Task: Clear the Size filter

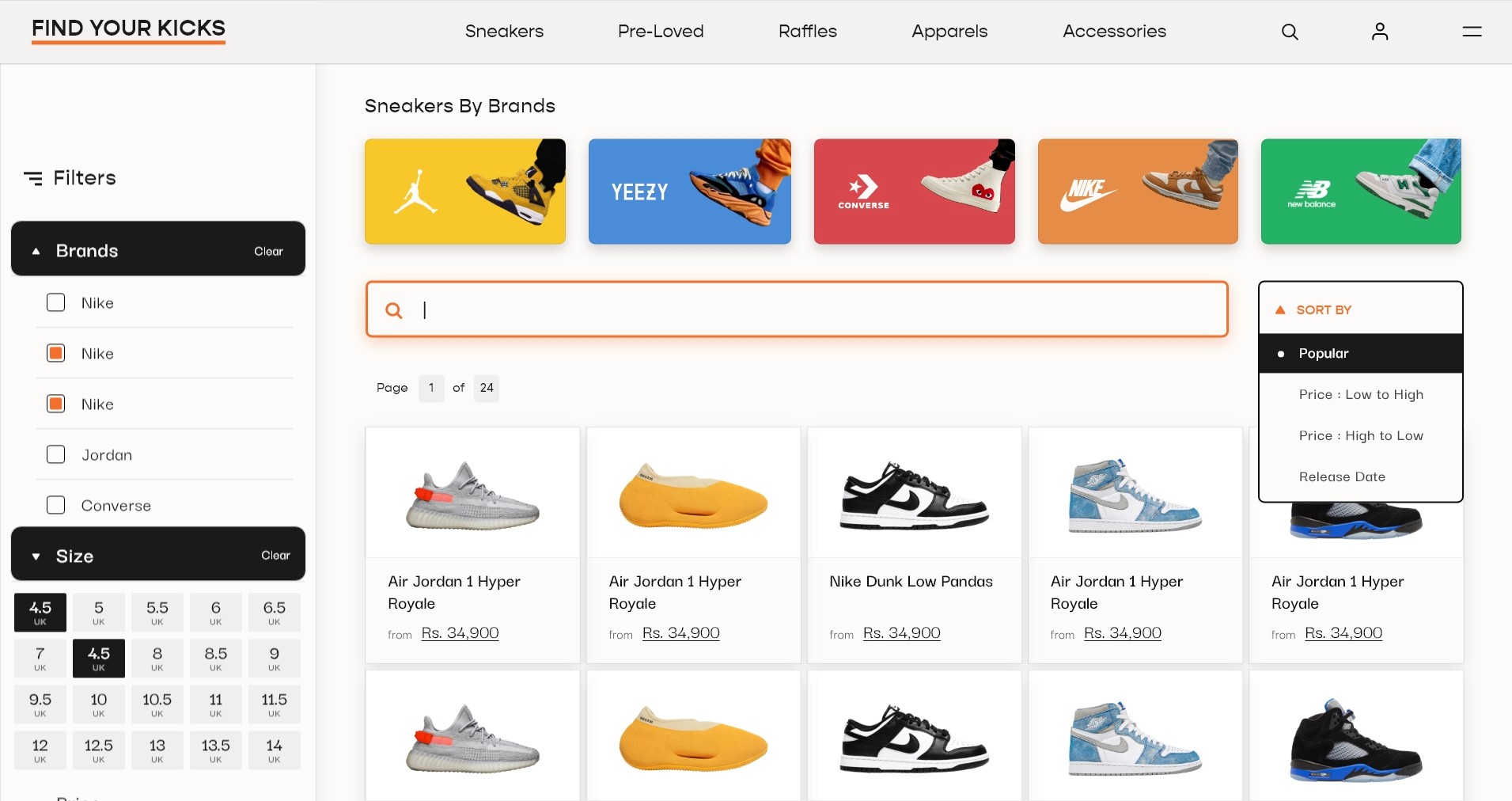Action: tap(275, 556)
